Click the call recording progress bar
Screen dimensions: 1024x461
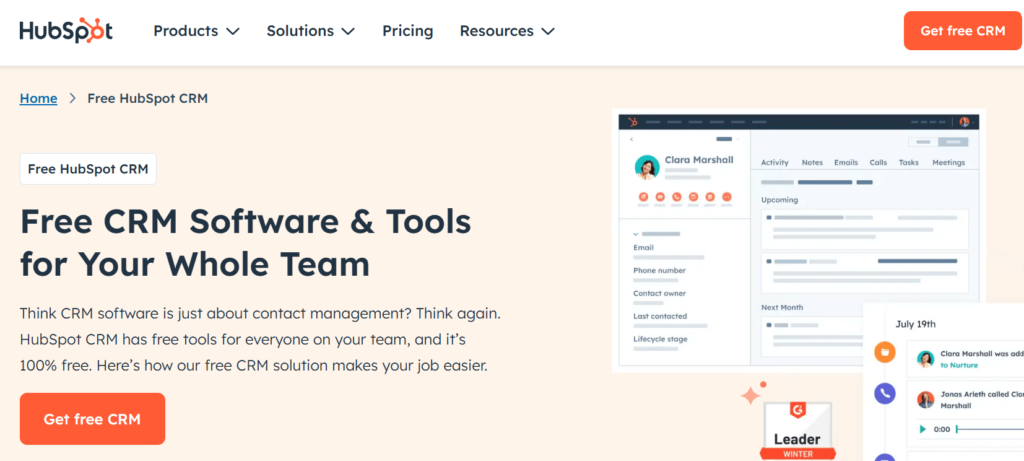(x=989, y=429)
